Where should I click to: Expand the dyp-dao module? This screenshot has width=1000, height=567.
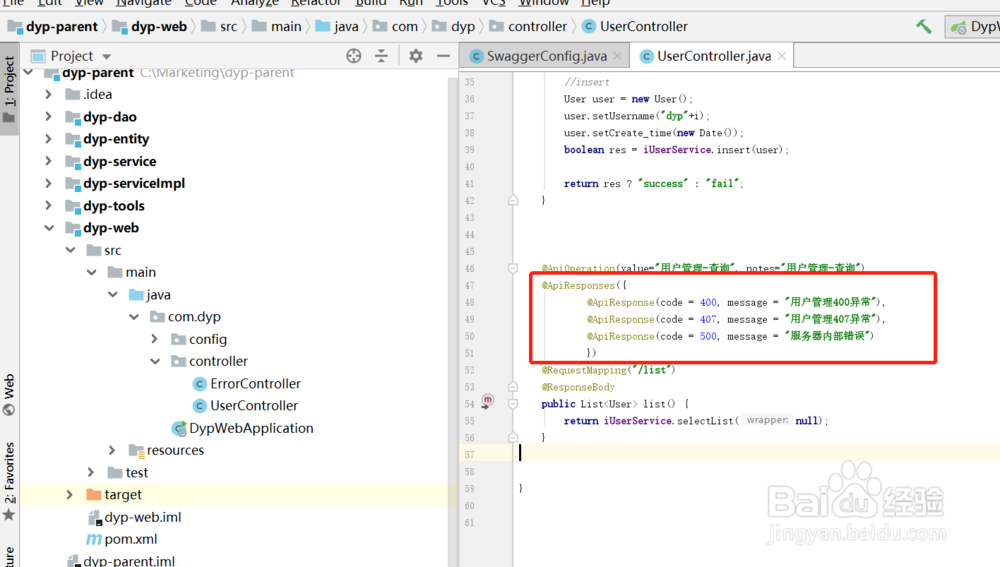(x=48, y=117)
